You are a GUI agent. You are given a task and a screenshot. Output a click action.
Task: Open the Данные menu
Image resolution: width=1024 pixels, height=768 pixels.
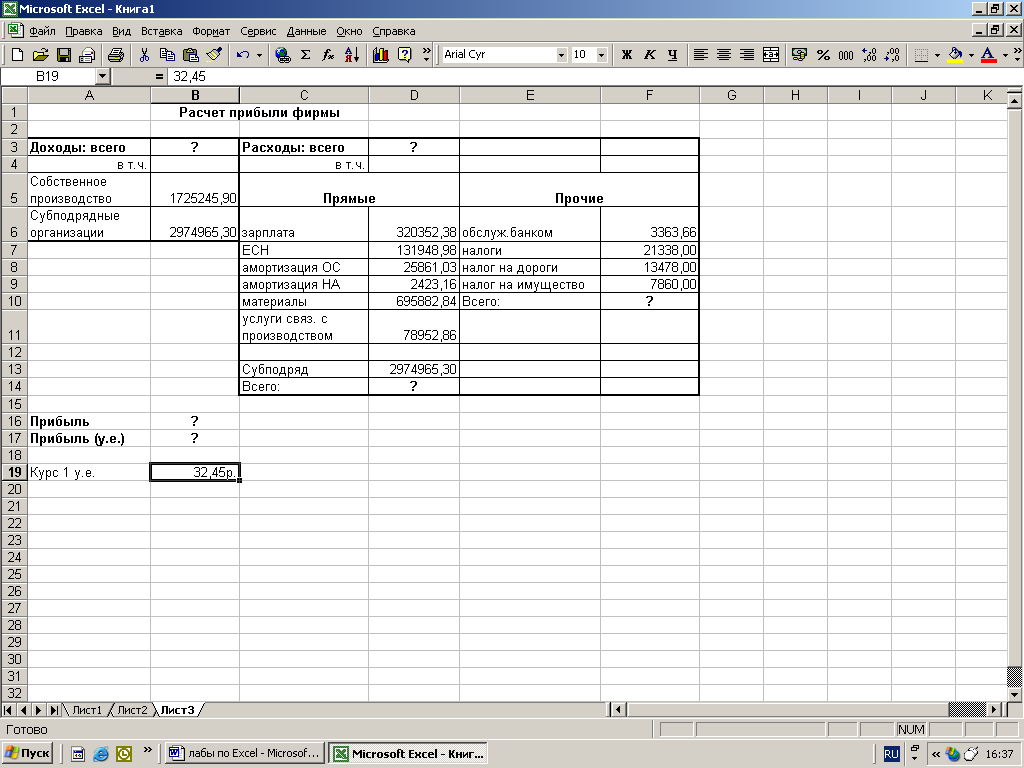coord(306,31)
